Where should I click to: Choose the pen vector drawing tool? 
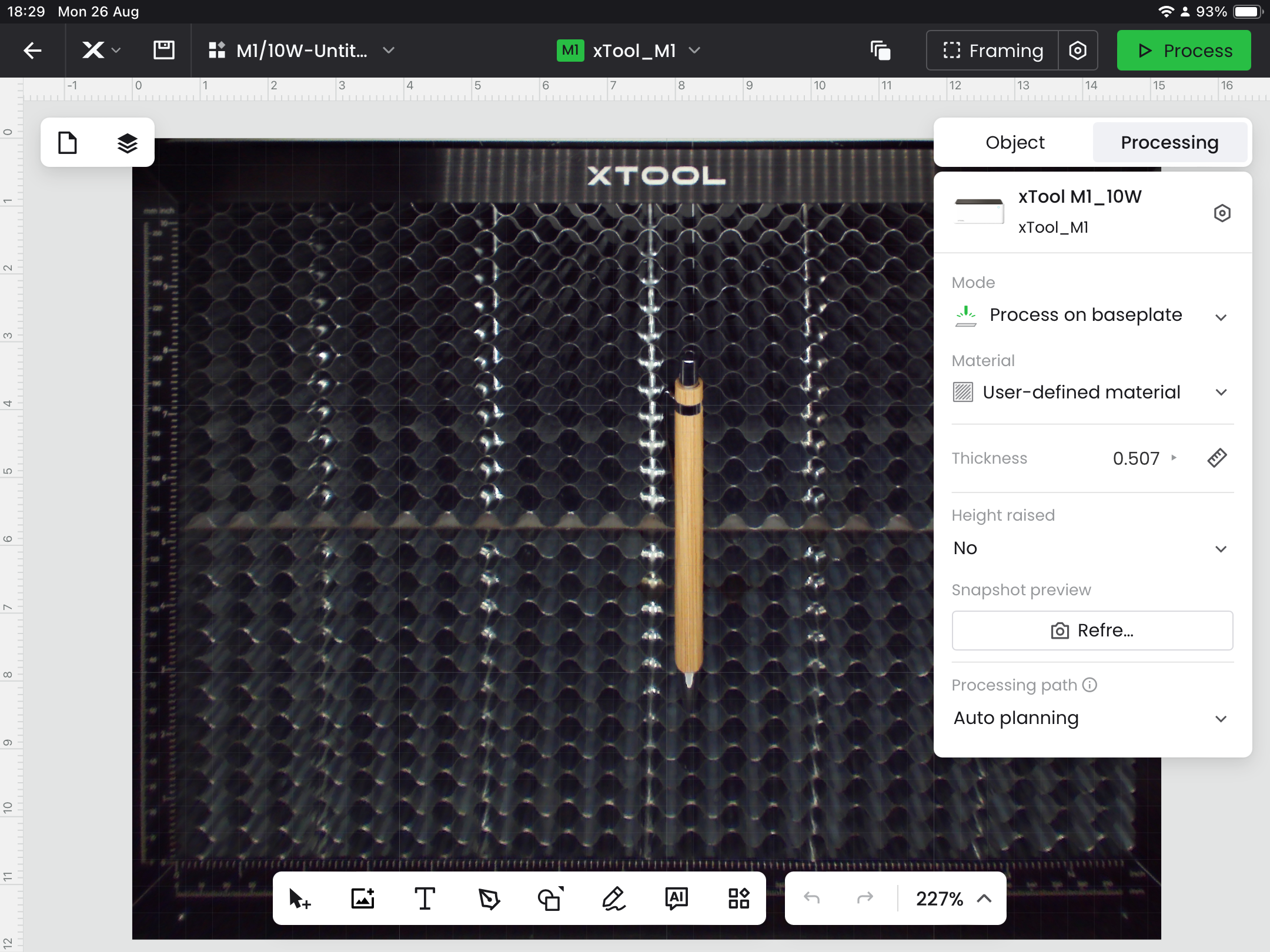click(489, 899)
